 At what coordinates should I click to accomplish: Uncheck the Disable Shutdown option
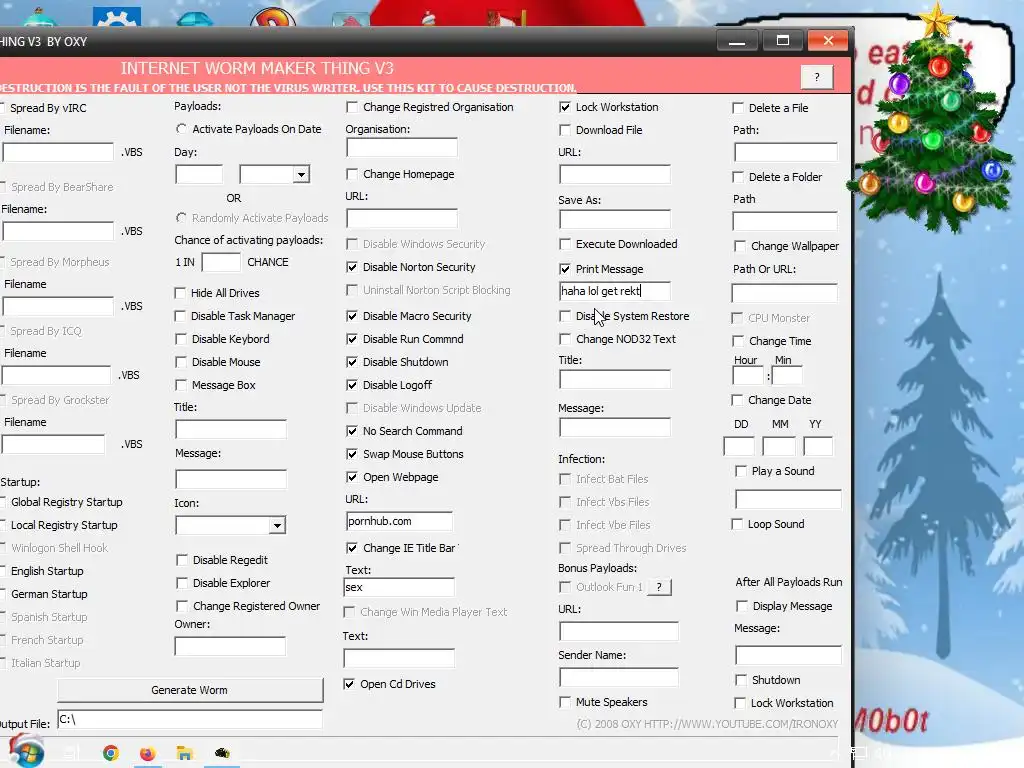click(x=352, y=362)
